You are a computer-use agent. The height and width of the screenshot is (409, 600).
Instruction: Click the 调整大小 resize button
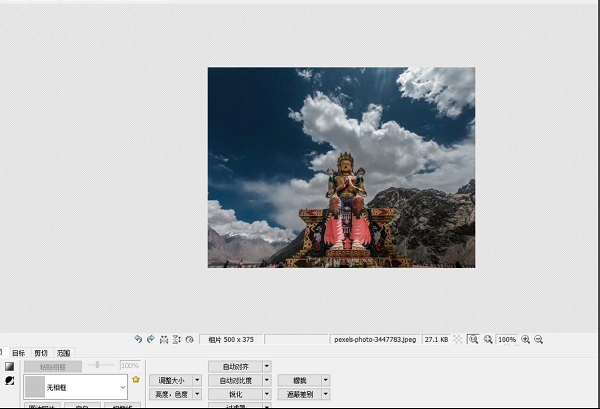pos(171,380)
